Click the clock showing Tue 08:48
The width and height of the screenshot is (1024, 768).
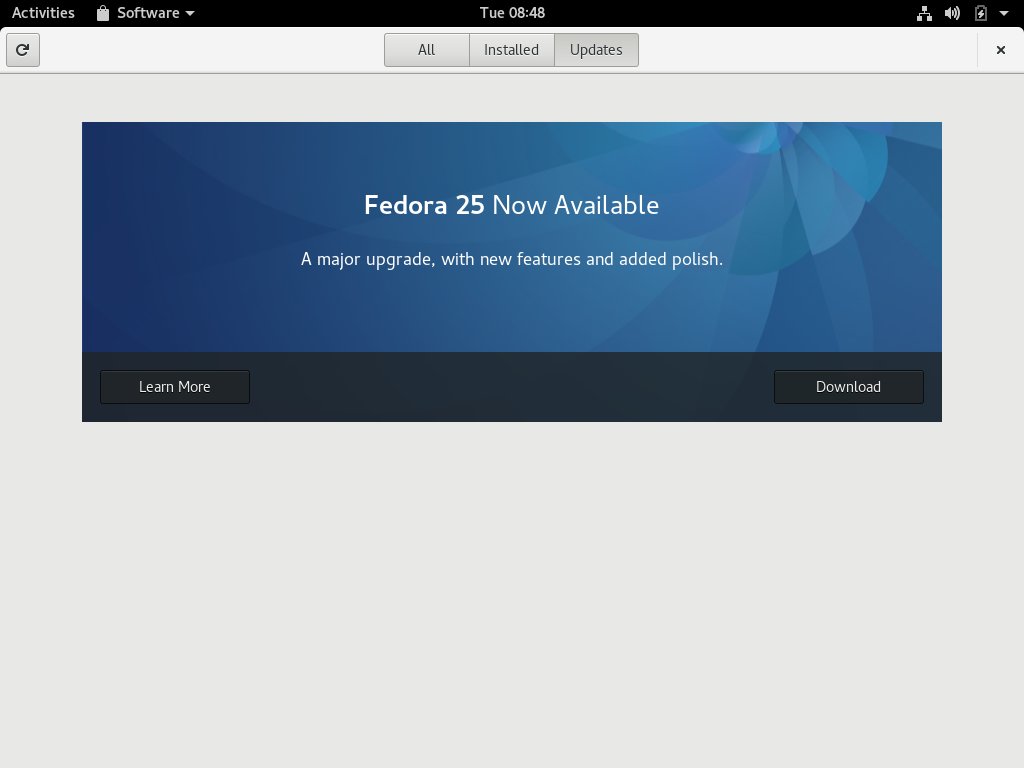point(512,13)
